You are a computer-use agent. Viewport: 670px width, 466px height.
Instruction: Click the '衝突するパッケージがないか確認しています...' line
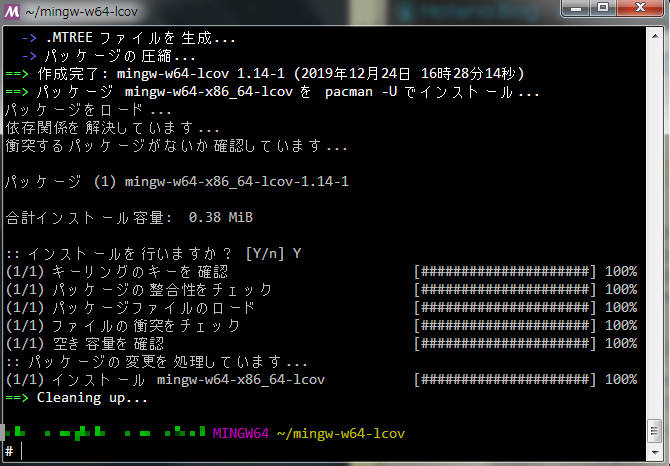(176, 146)
